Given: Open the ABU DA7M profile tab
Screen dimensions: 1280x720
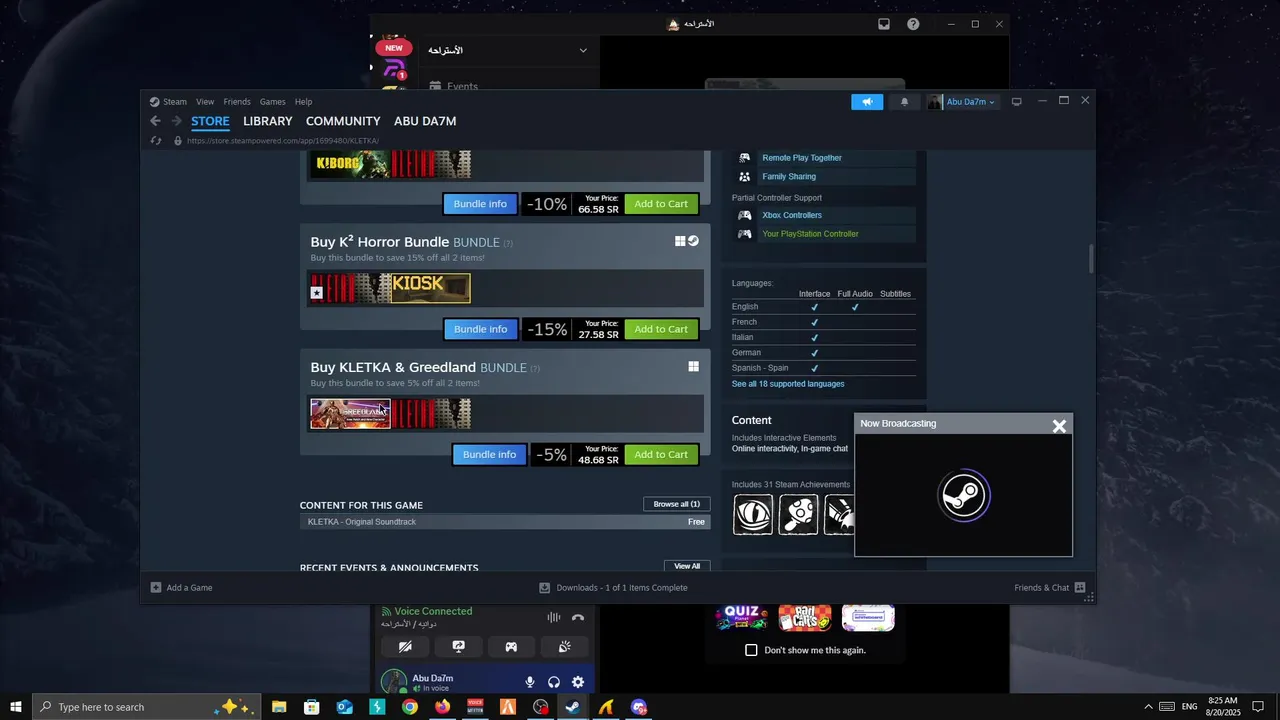Looking at the screenshot, I should point(425,121).
